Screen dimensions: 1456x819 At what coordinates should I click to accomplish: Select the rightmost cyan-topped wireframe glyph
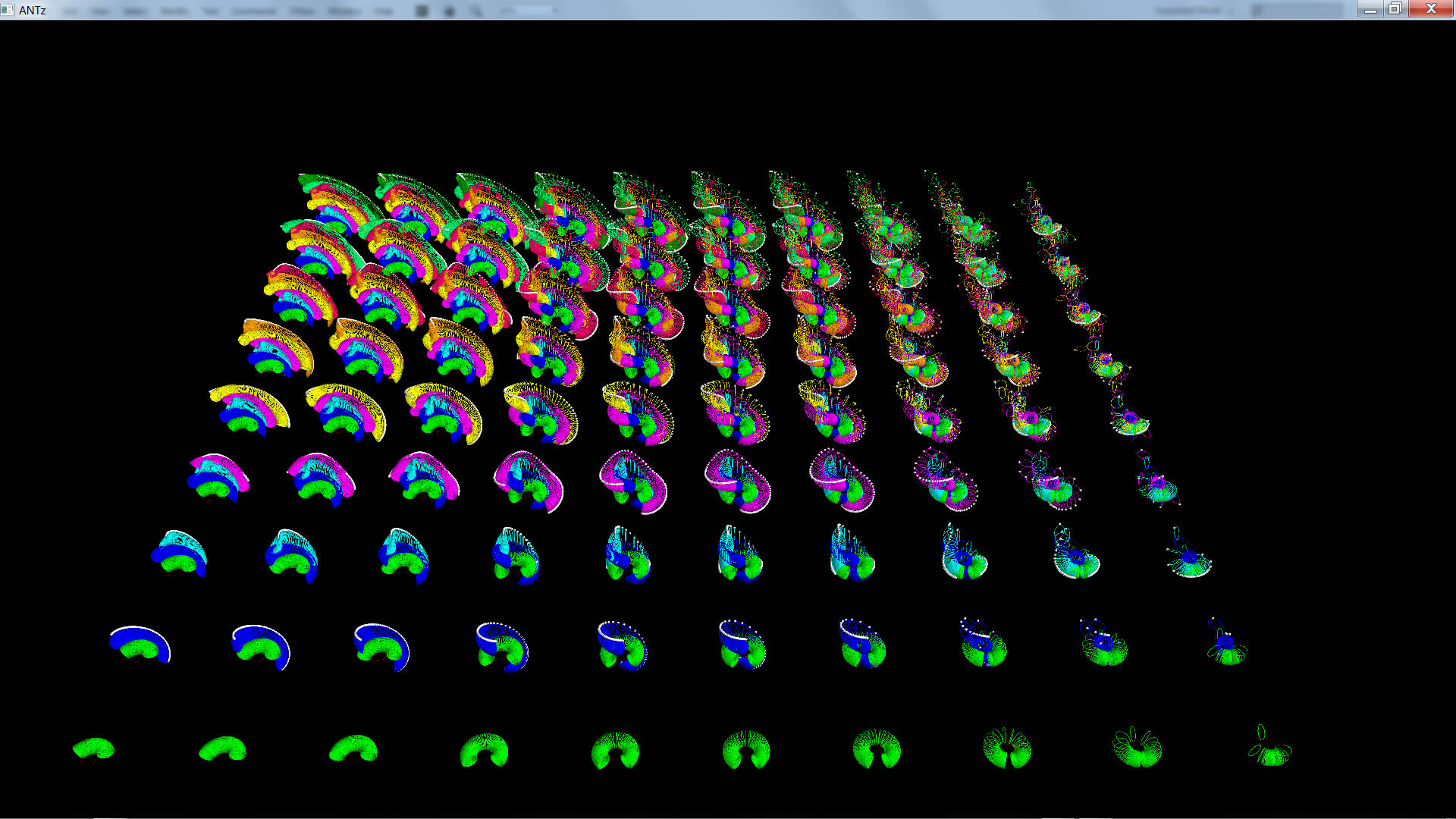pos(1188,558)
